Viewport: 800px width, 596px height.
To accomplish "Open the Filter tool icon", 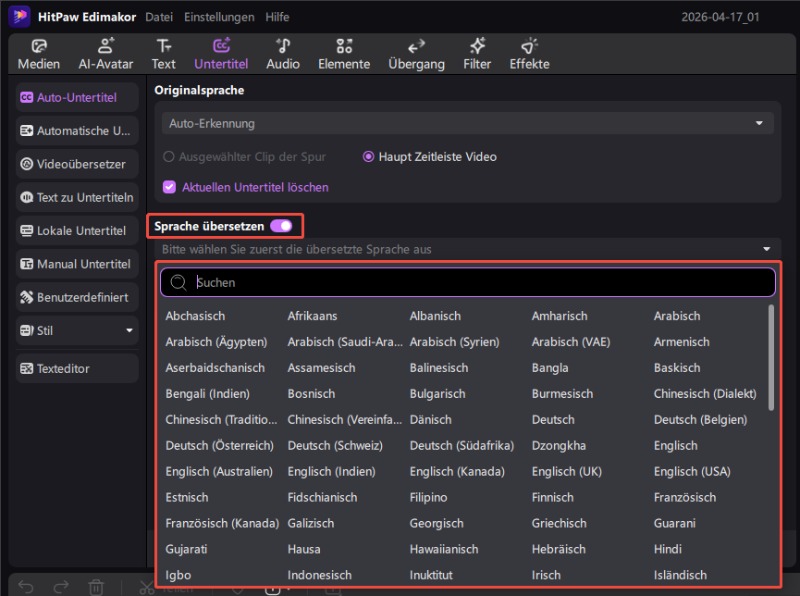I will (x=477, y=46).
